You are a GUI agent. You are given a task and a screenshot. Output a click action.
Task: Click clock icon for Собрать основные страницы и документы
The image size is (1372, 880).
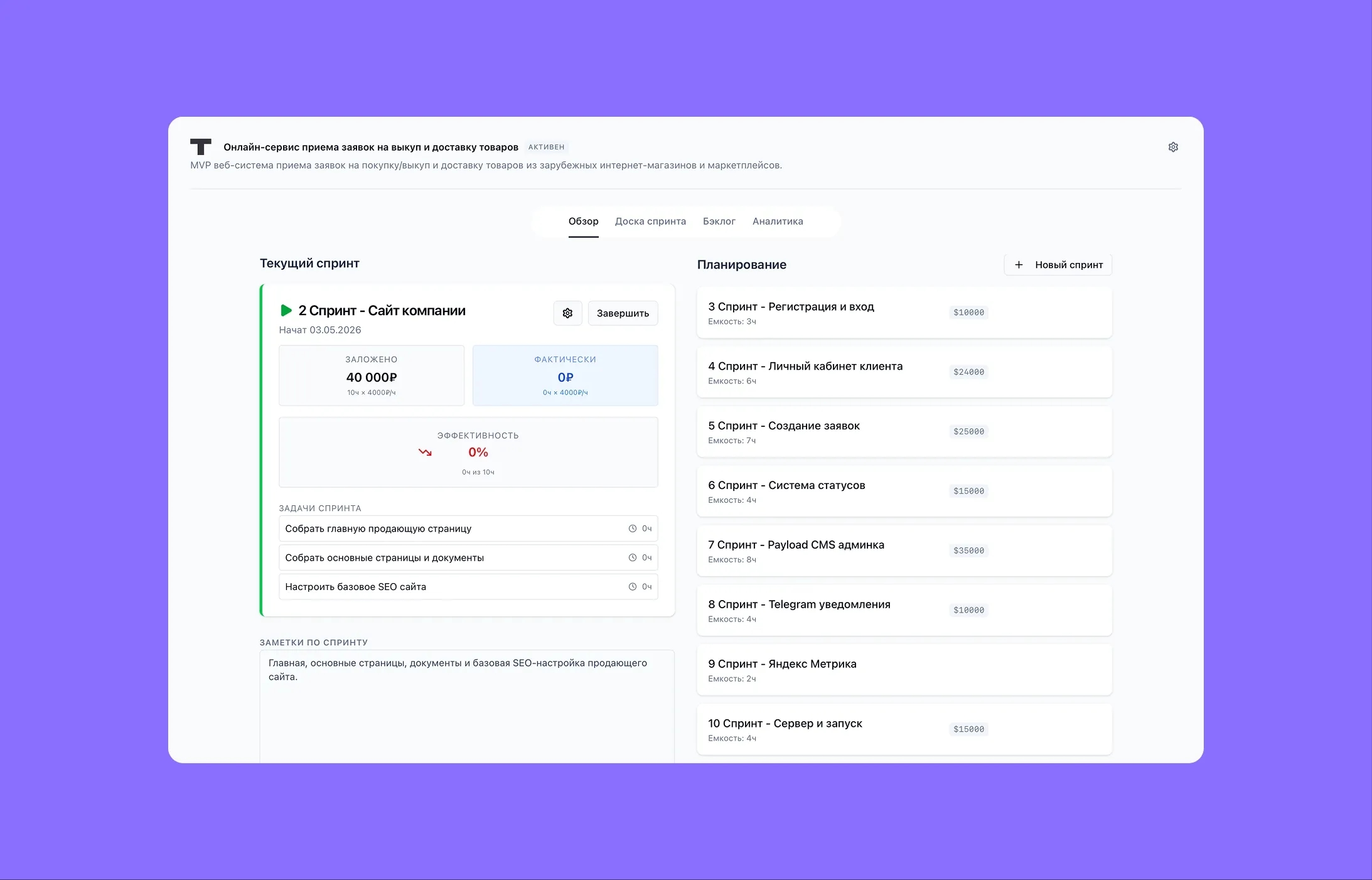633,557
